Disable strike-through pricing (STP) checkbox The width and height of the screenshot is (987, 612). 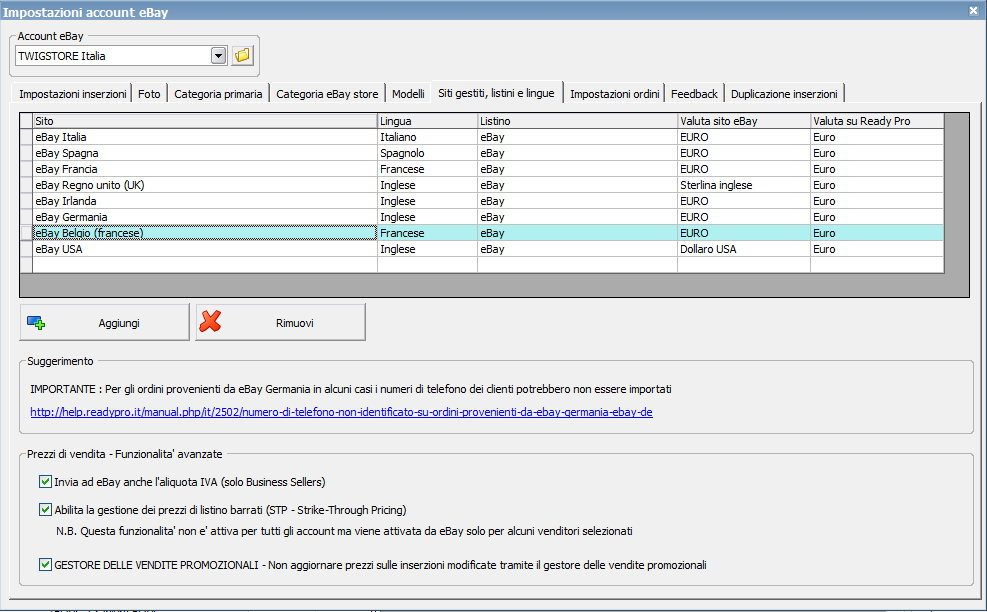pyautogui.click(x=45, y=510)
